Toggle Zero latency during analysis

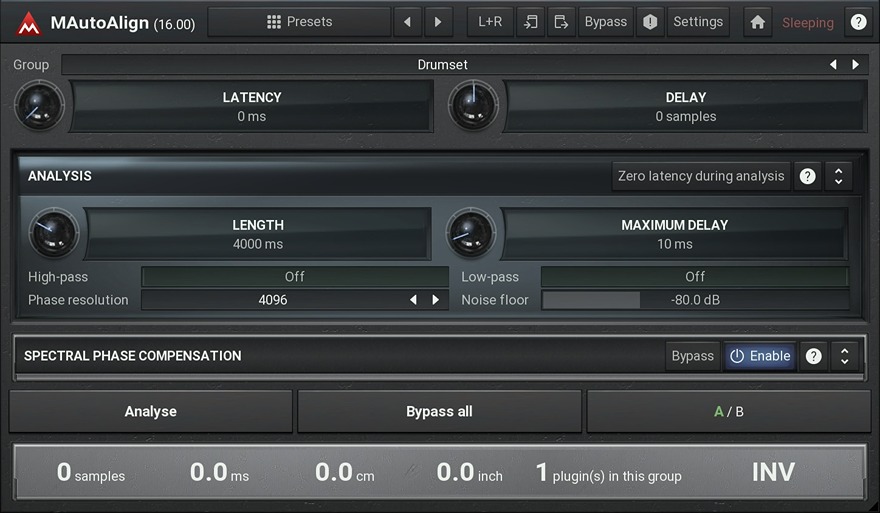point(701,176)
